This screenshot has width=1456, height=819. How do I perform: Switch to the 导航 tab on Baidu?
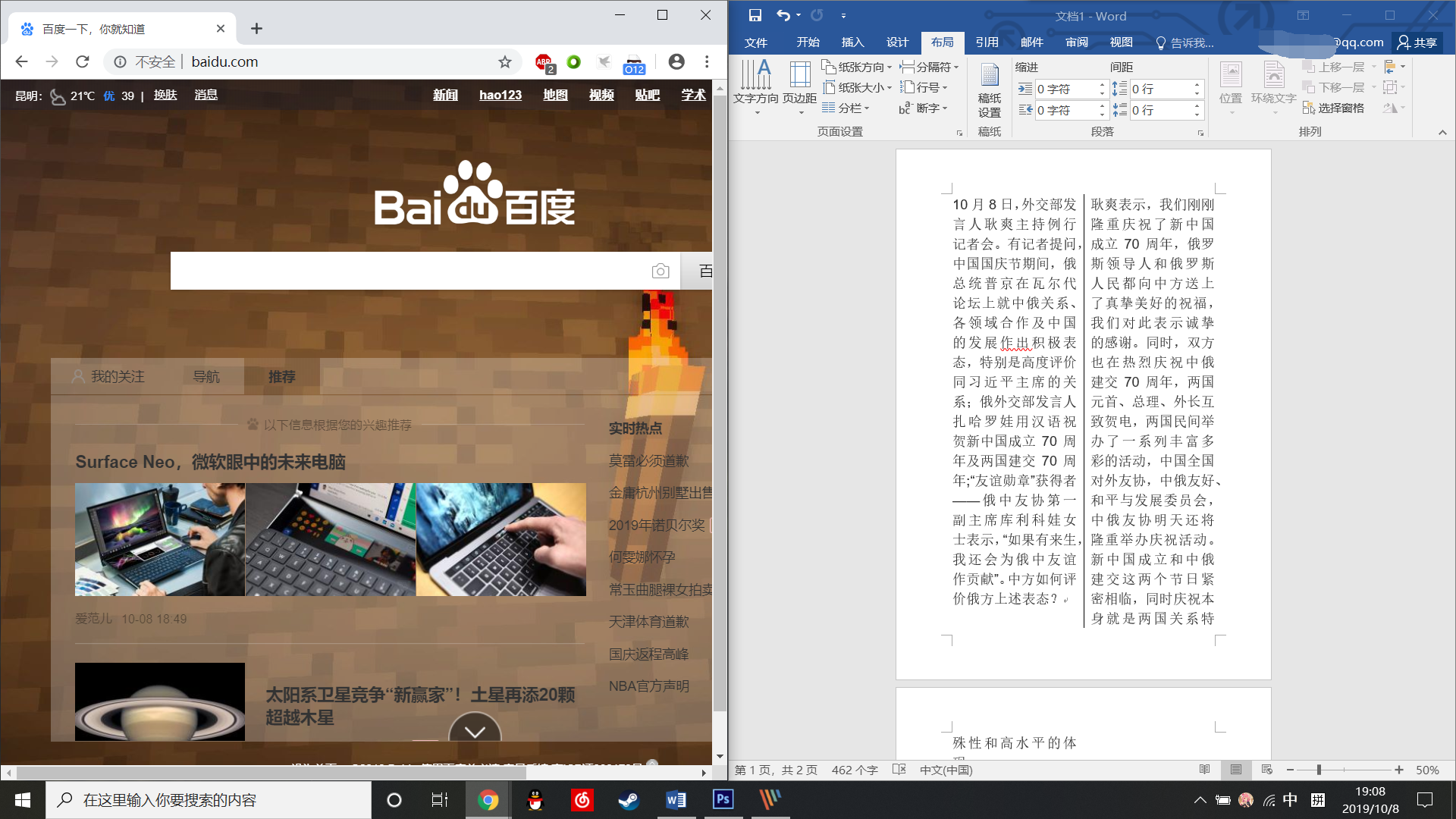(206, 377)
